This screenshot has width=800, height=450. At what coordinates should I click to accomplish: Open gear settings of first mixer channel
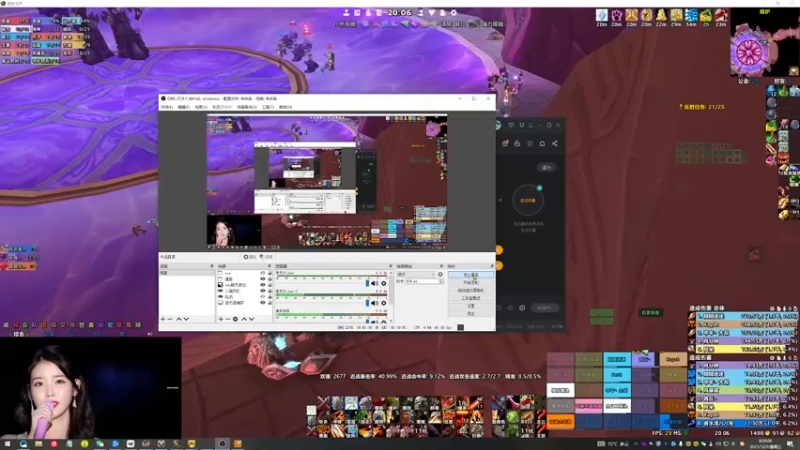384,284
